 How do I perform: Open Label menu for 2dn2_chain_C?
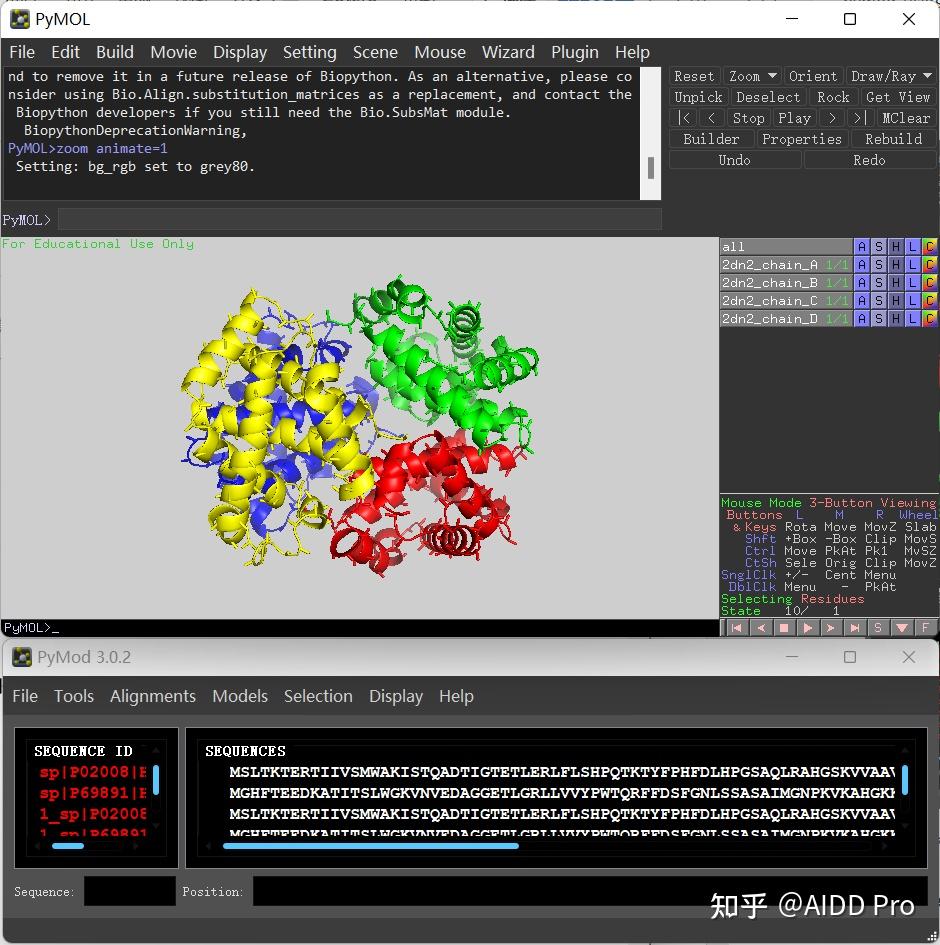coord(912,301)
